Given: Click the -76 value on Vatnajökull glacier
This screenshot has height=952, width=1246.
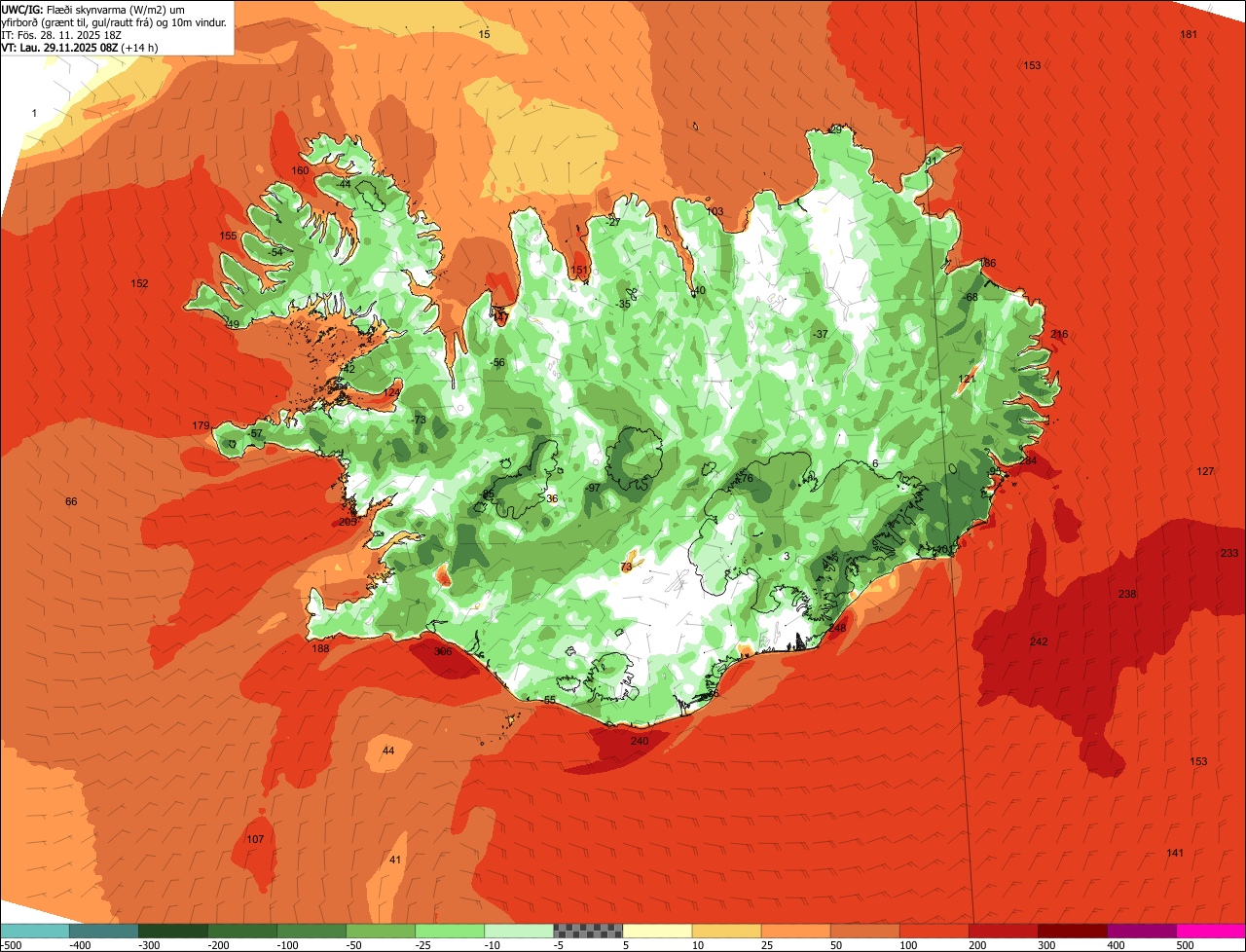Looking at the screenshot, I should click(745, 478).
